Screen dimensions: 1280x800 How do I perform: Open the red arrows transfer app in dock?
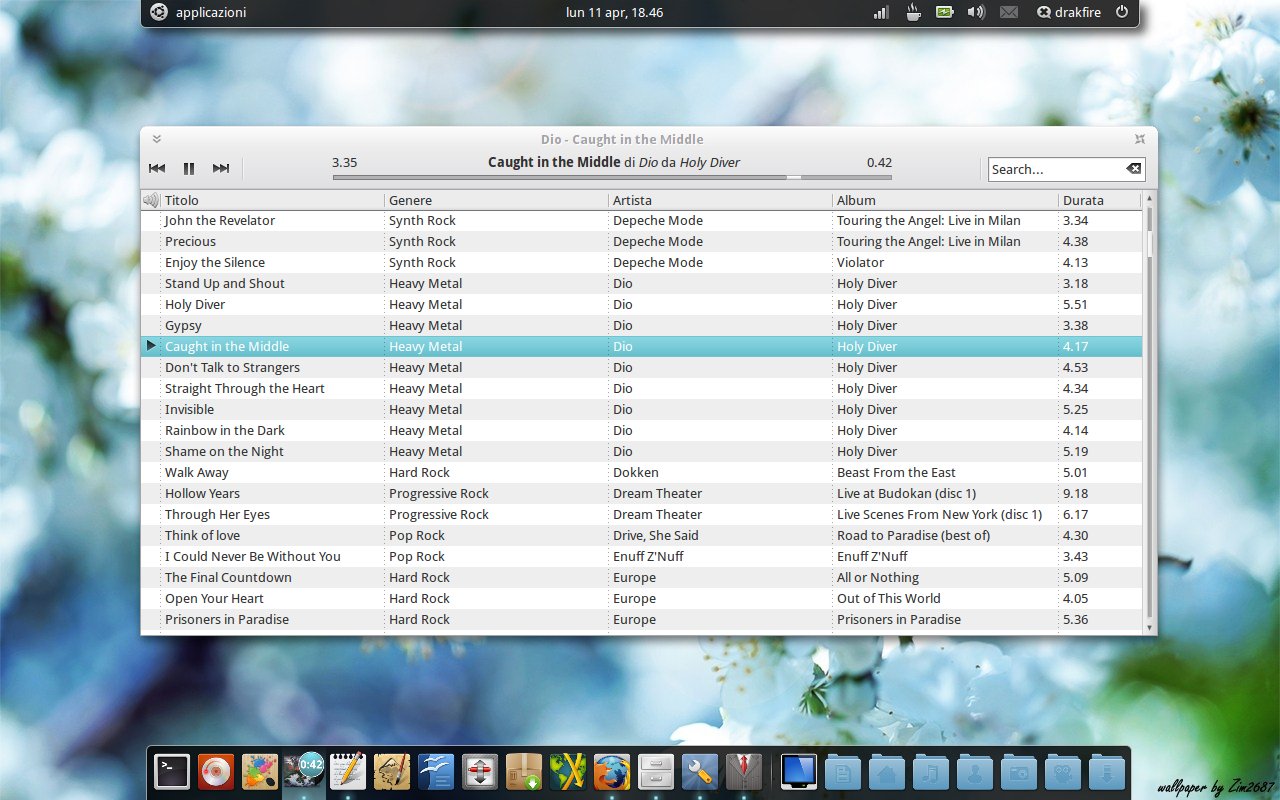click(480, 772)
